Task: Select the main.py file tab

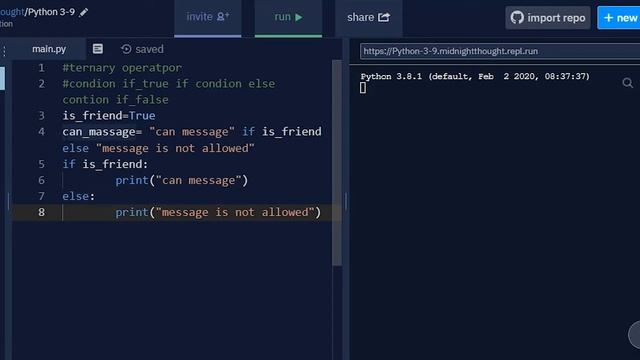Action: (49, 49)
